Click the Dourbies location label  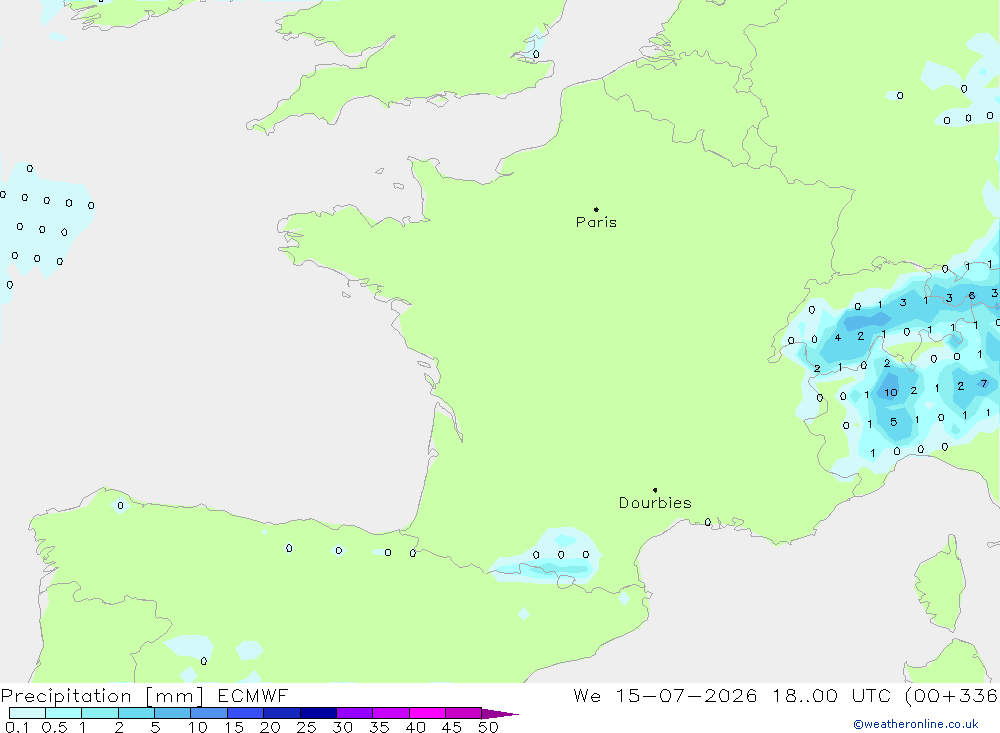pos(655,503)
